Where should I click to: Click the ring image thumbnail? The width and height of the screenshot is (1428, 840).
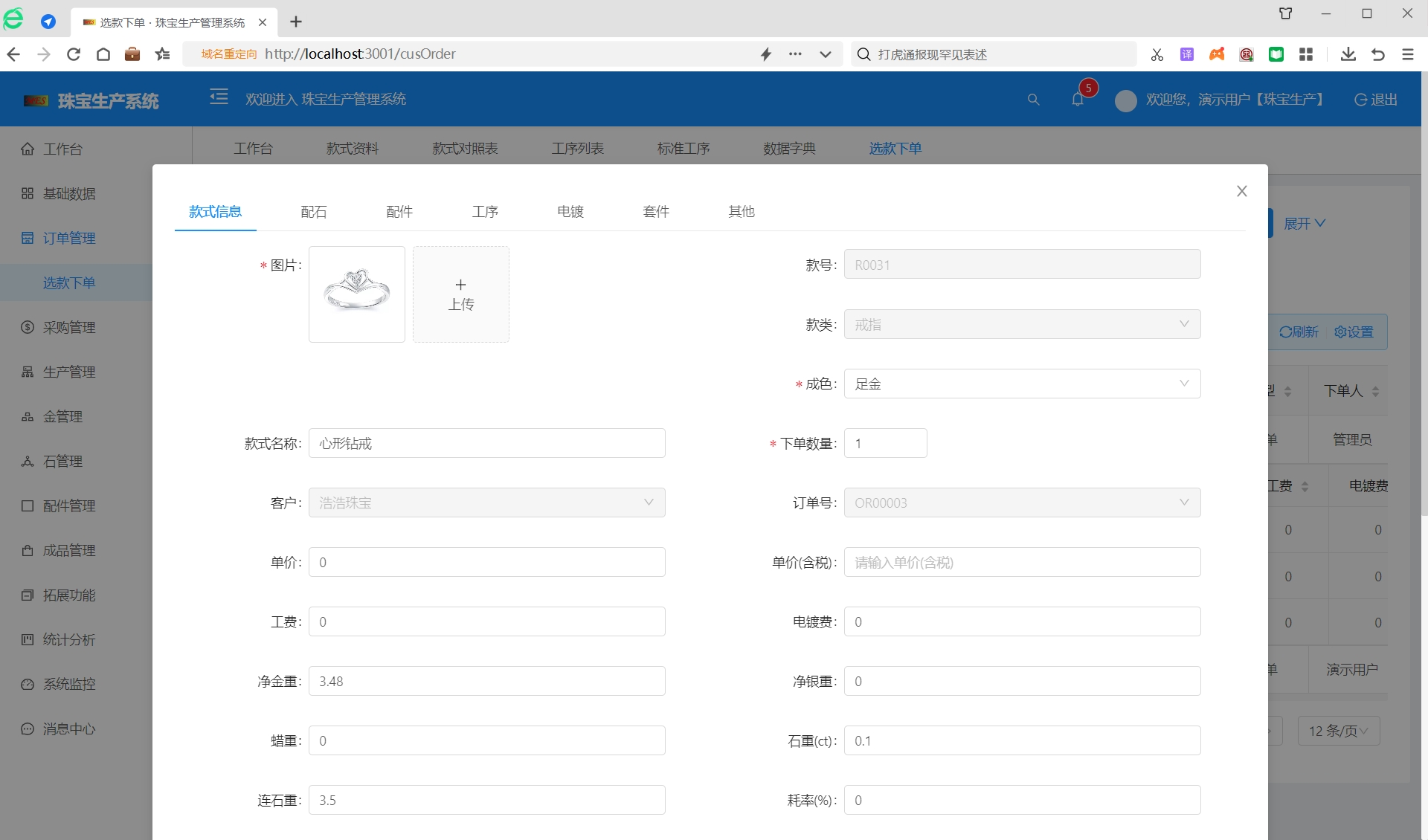pos(357,294)
